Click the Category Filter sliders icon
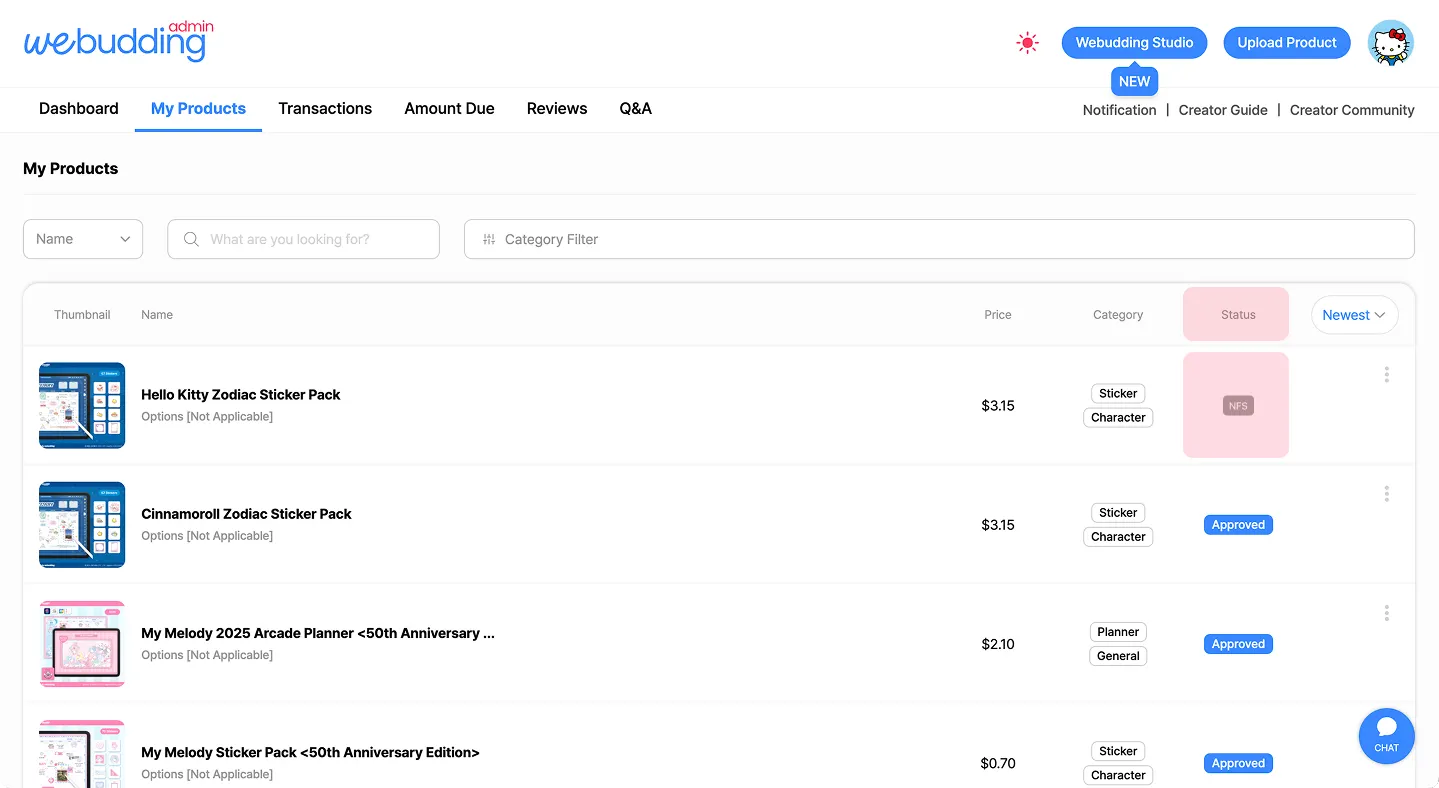The height and width of the screenshot is (788, 1439). coord(489,239)
